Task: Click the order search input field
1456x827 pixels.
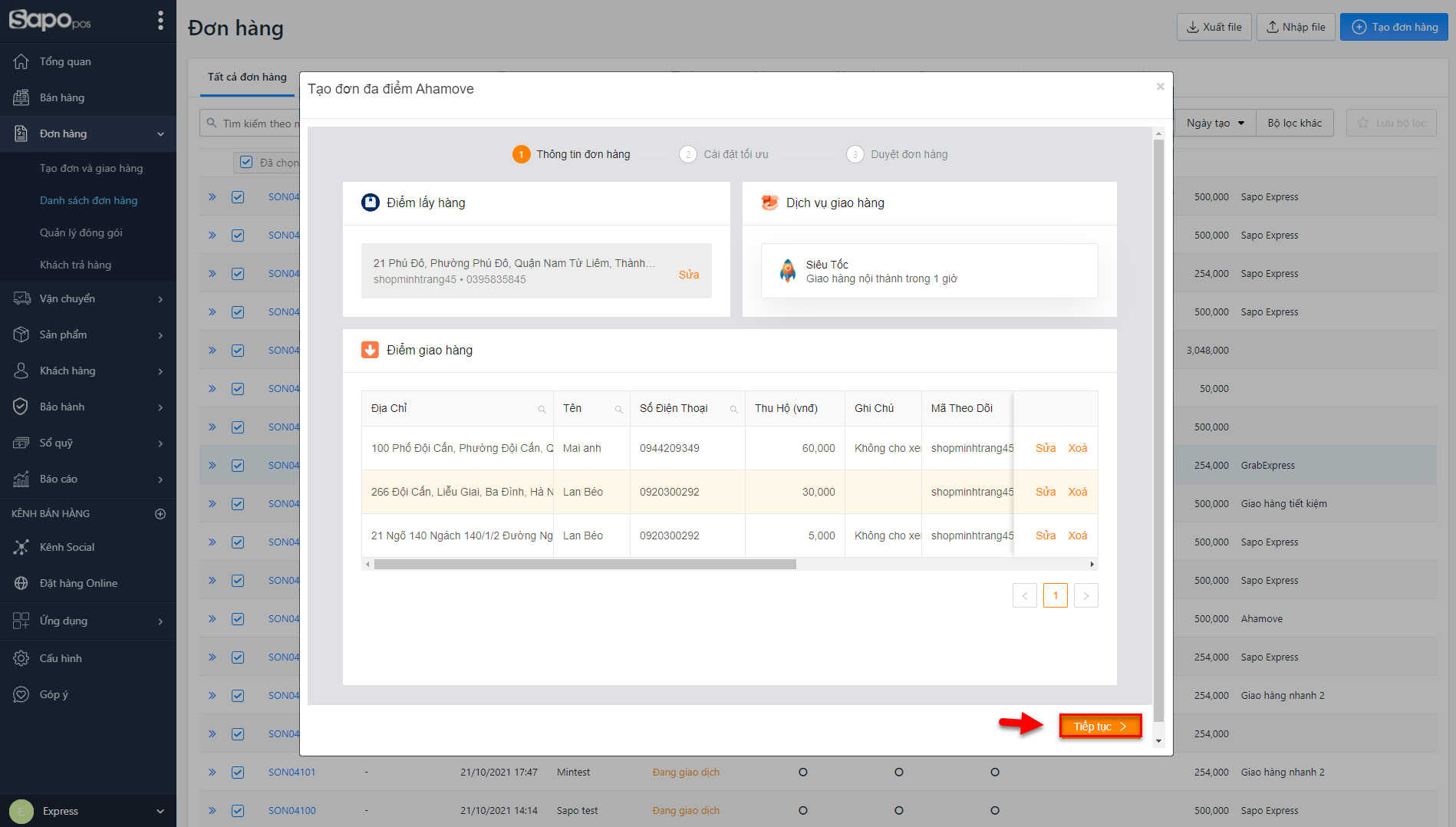Action: point(252,123)
